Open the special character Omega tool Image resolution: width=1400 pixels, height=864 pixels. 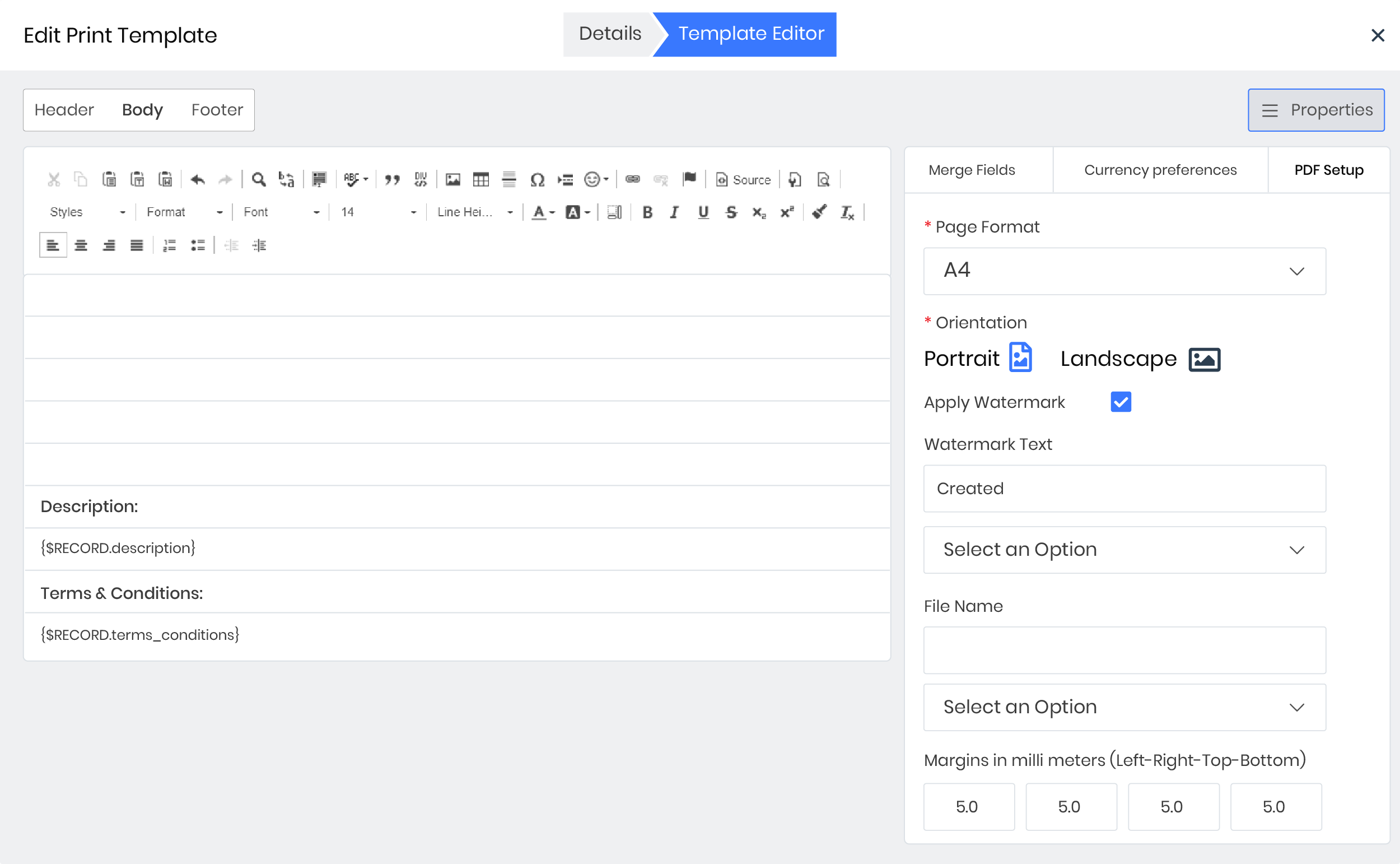click(536, 179)
